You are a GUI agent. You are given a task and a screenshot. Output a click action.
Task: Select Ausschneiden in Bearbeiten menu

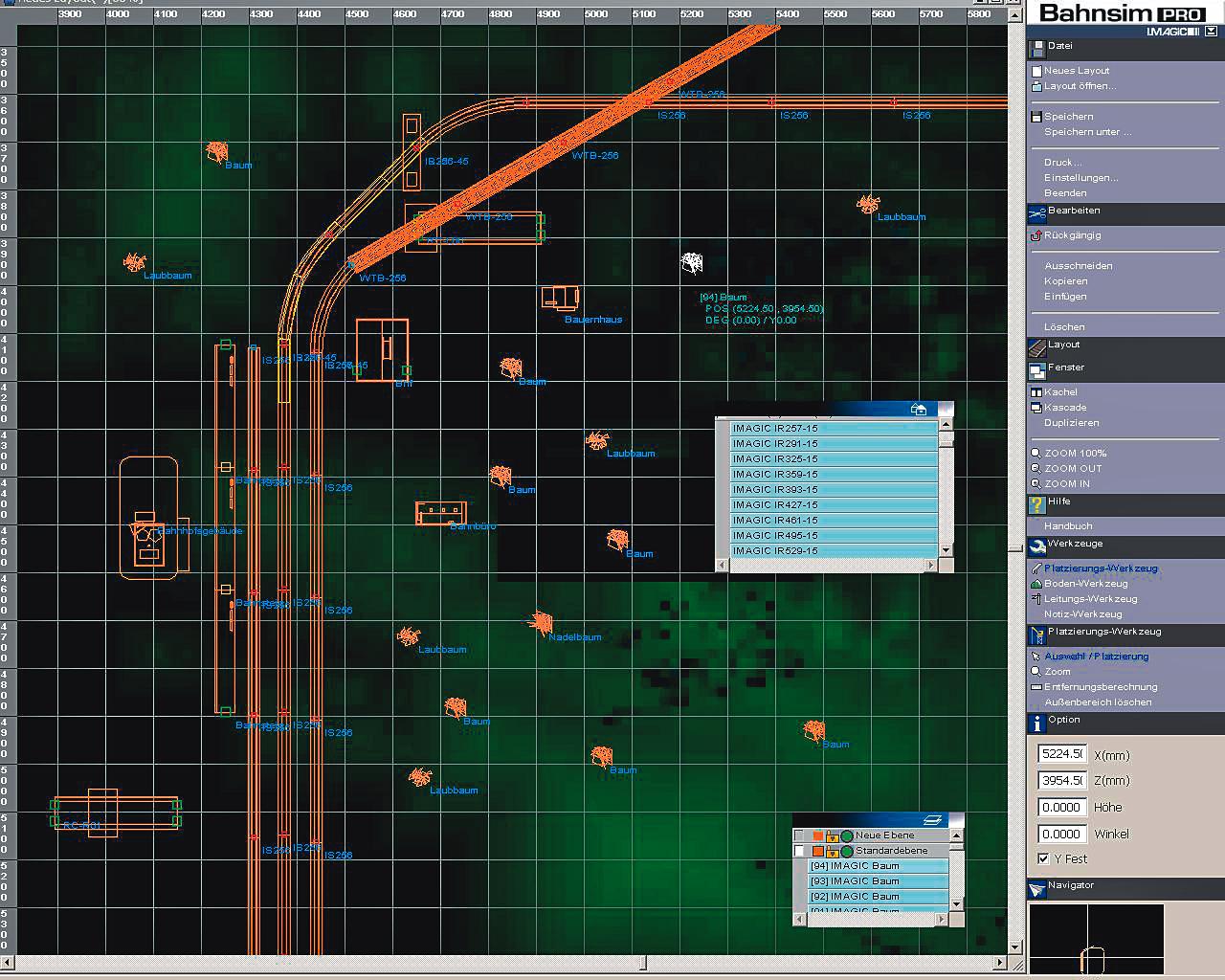click(1079, 266)
